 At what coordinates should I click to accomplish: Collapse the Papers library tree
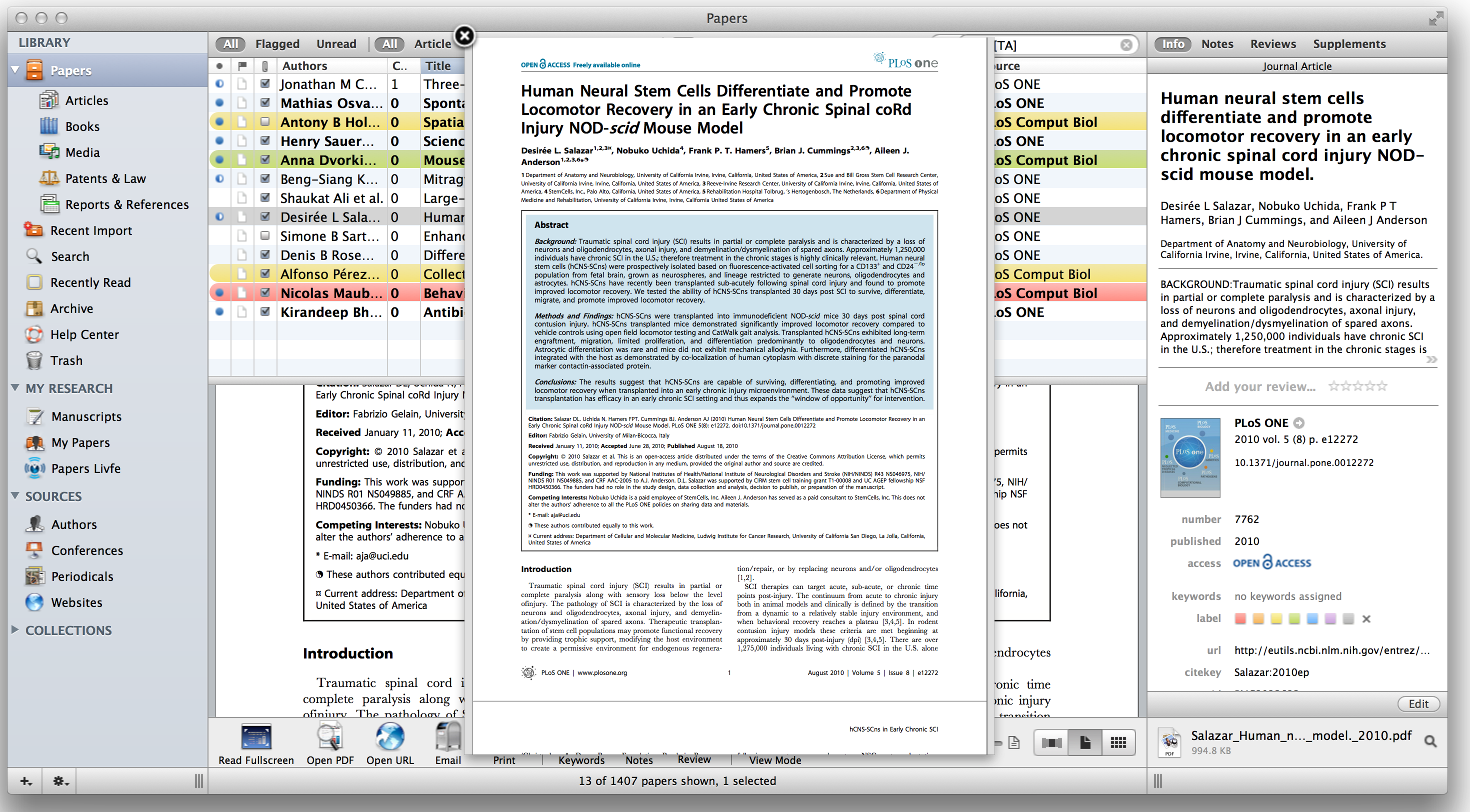click(x=15, y=70)
